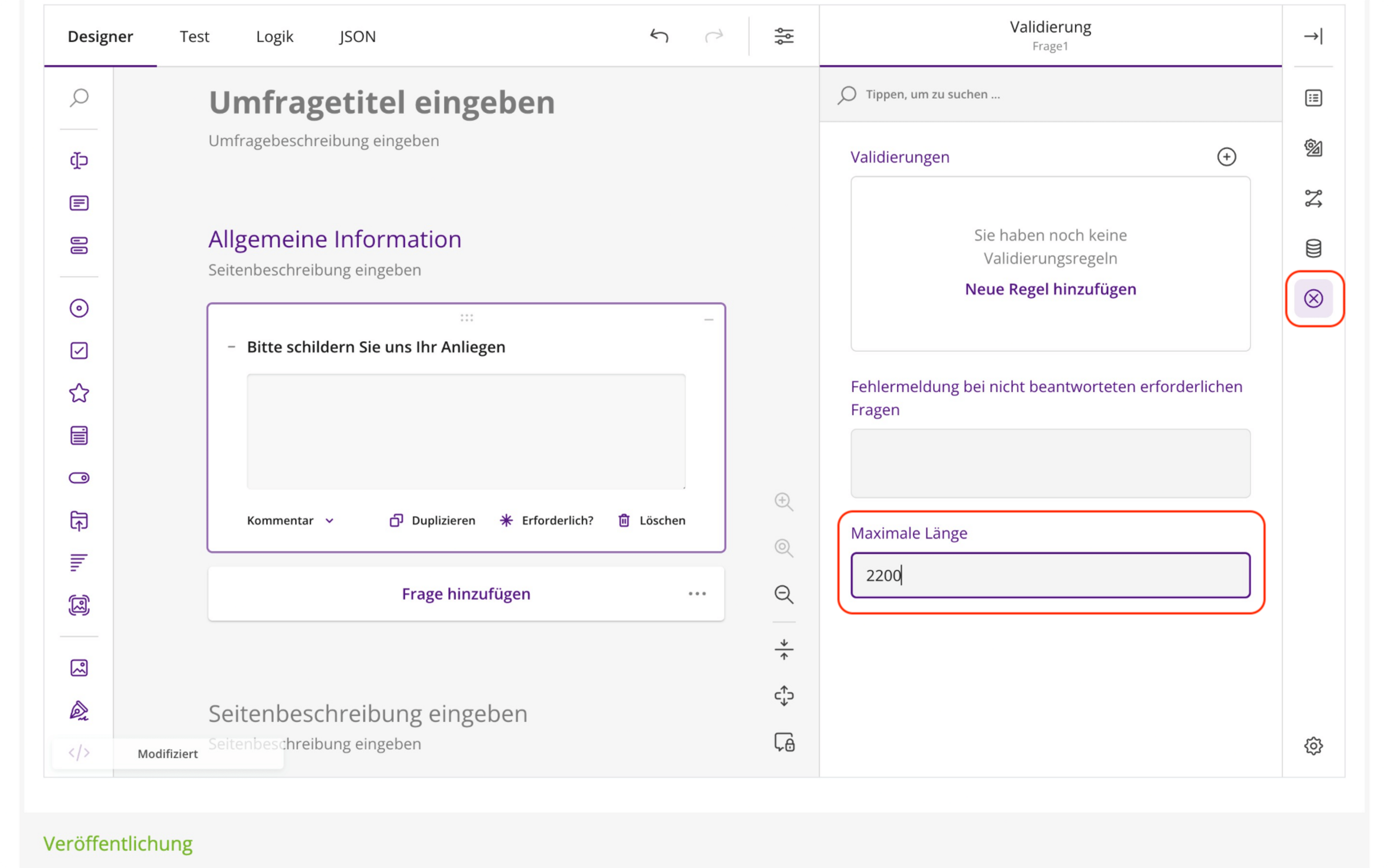Open the data category database icon
Screen dimensions: 1389x868
pos(1313,249)
